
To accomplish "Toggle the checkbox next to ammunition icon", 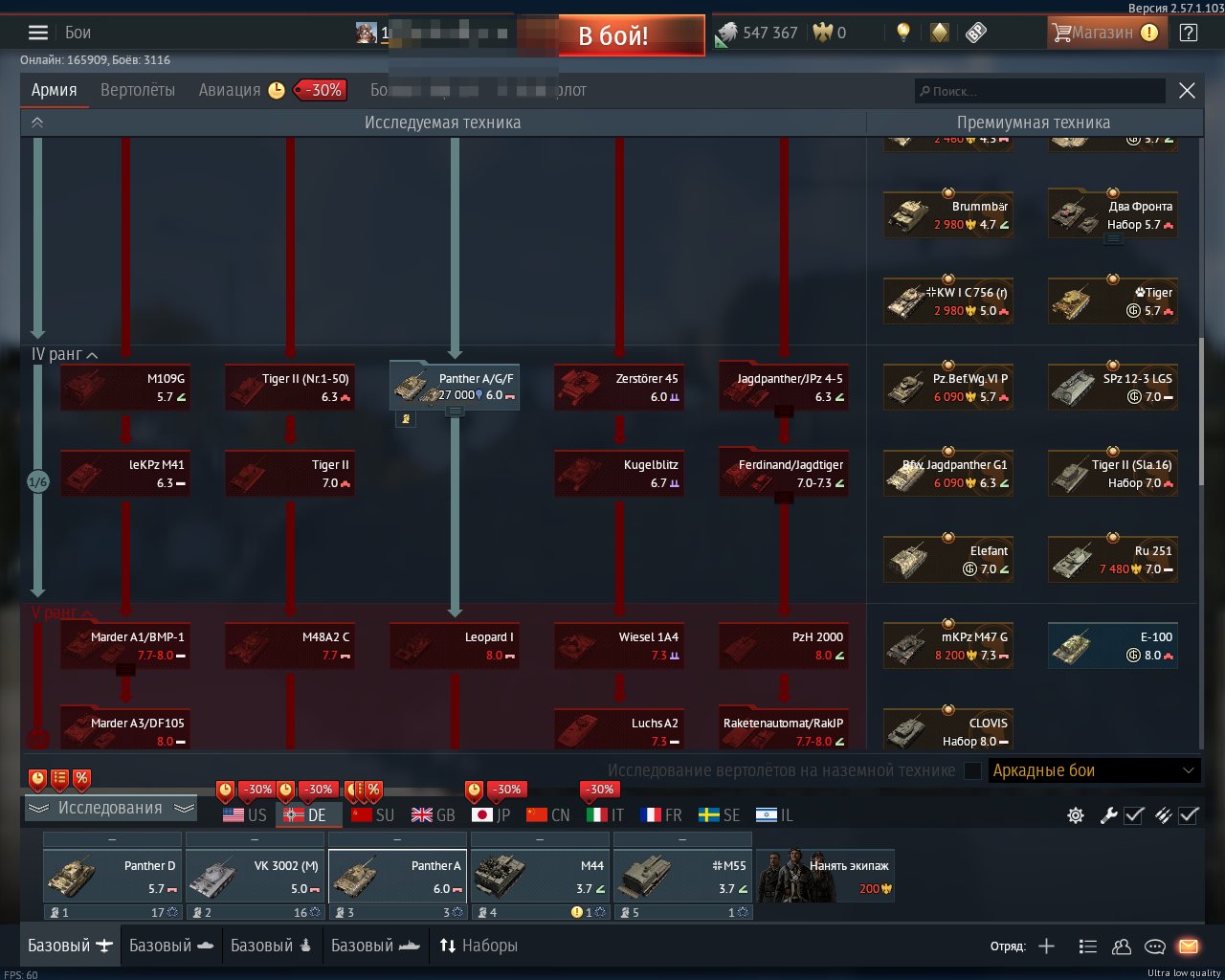I will coord(1189,815).
